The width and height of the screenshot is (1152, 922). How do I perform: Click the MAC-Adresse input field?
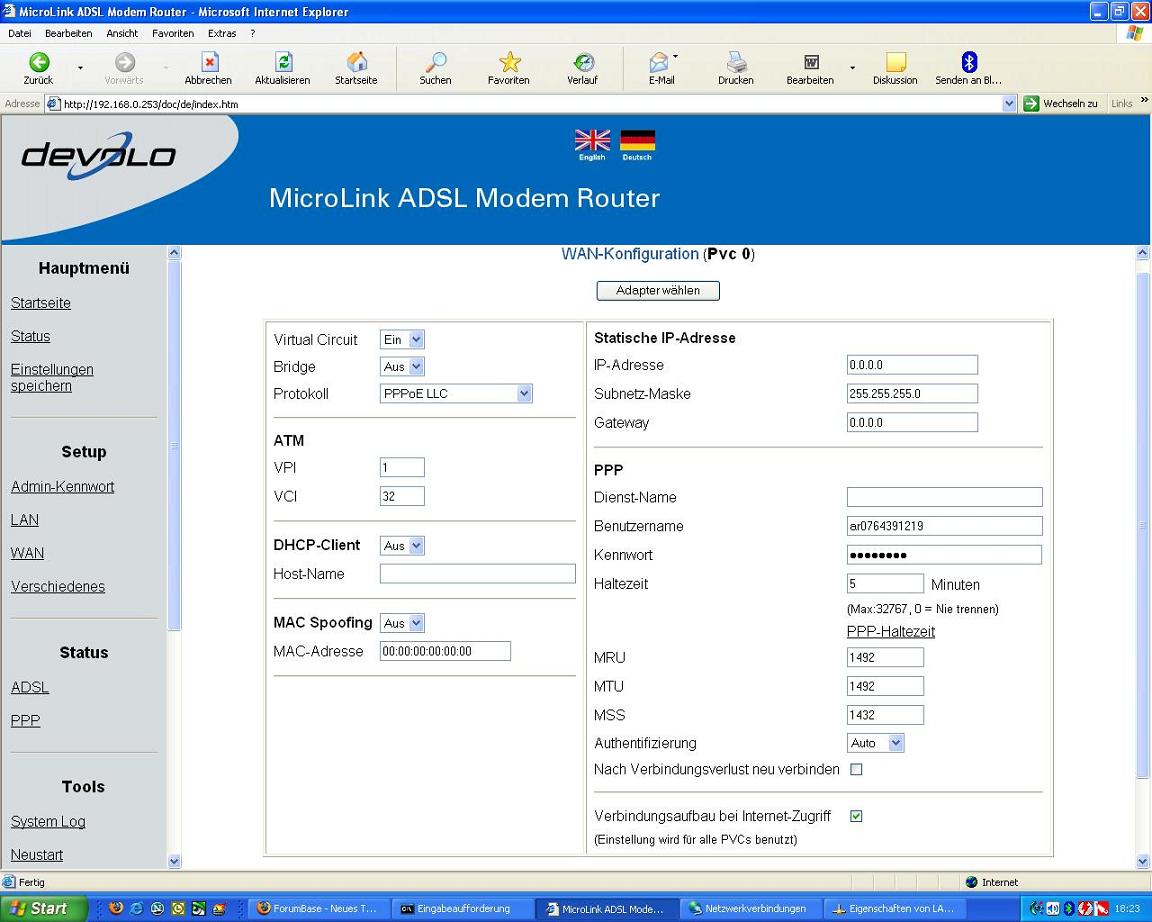pos(445,651)
